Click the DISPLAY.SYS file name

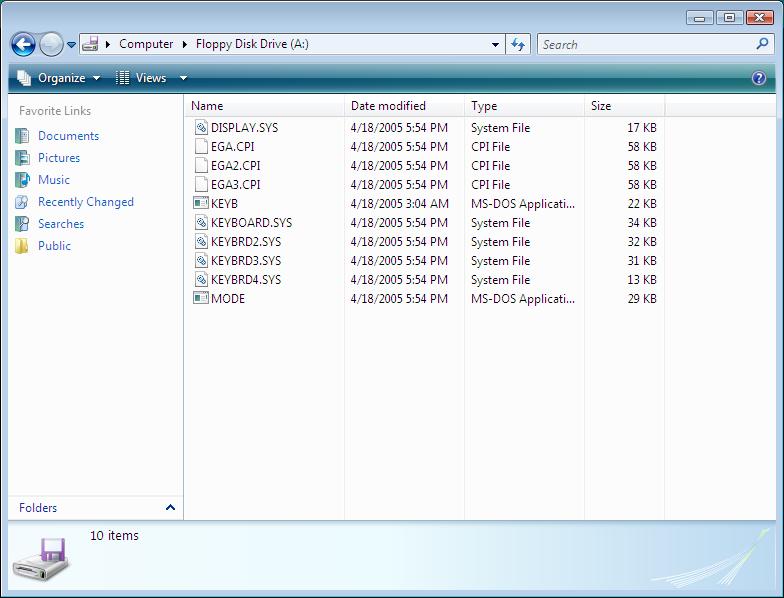coord(244,128)
